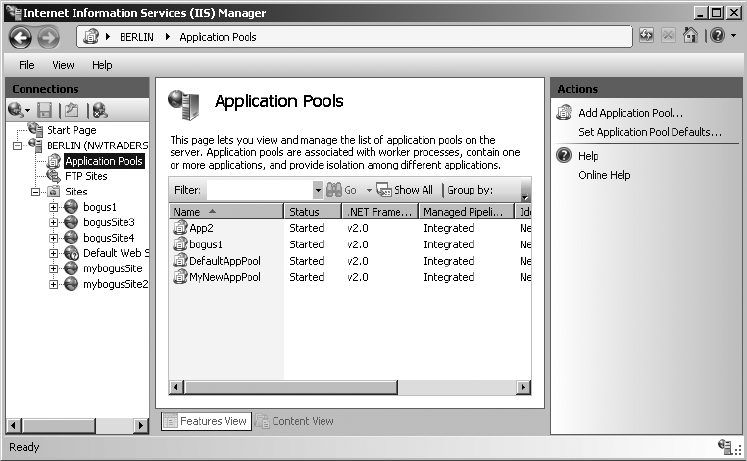Viewport: 747px width, 461px height.
Task: Click the Save icon in the Connections toolbar
Action: [x=45, y=110]
